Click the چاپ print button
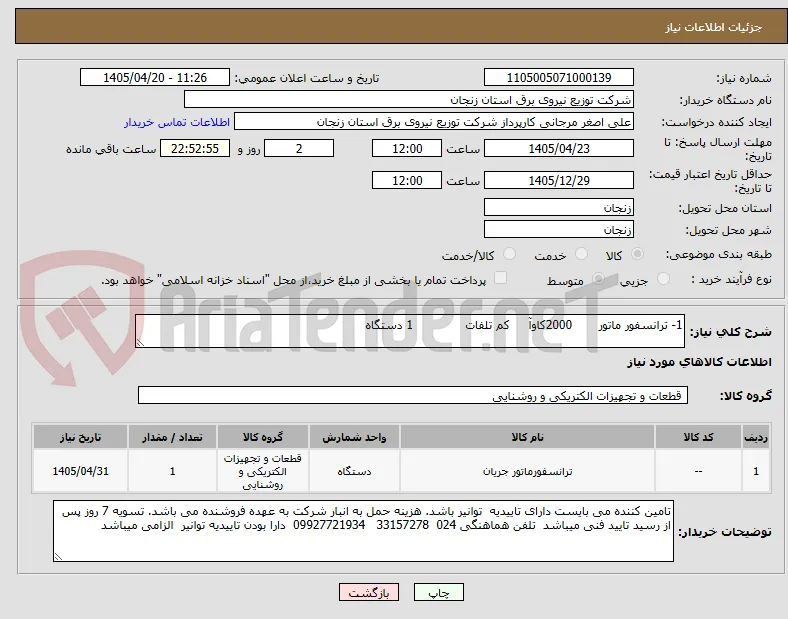This screenshot has width=788, height=619. pyautogui.click(x=439, y=592)
